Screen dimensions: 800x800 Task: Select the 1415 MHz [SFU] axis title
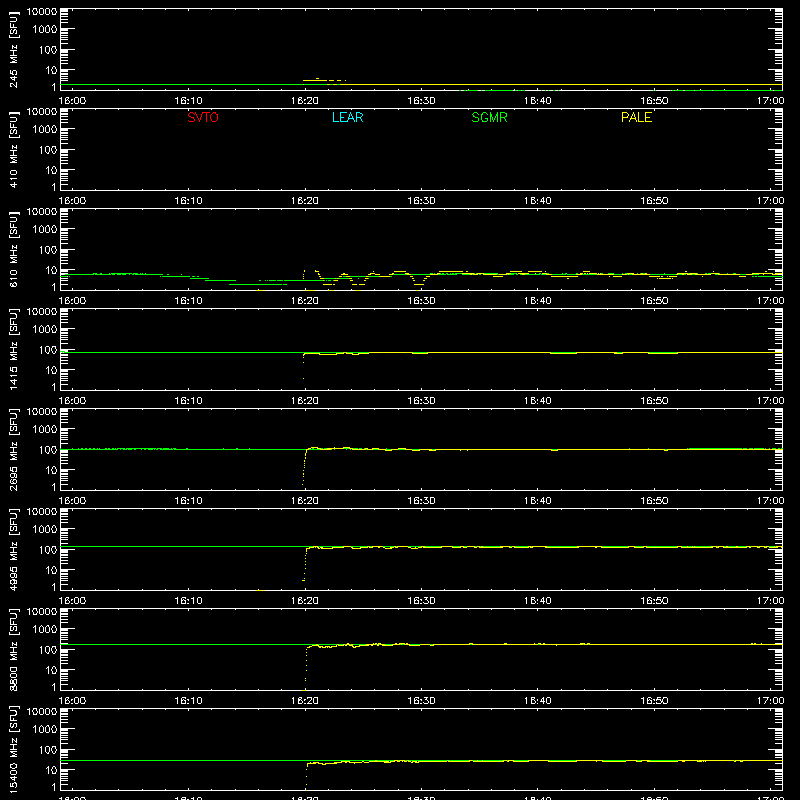click(x=13, y=349)
